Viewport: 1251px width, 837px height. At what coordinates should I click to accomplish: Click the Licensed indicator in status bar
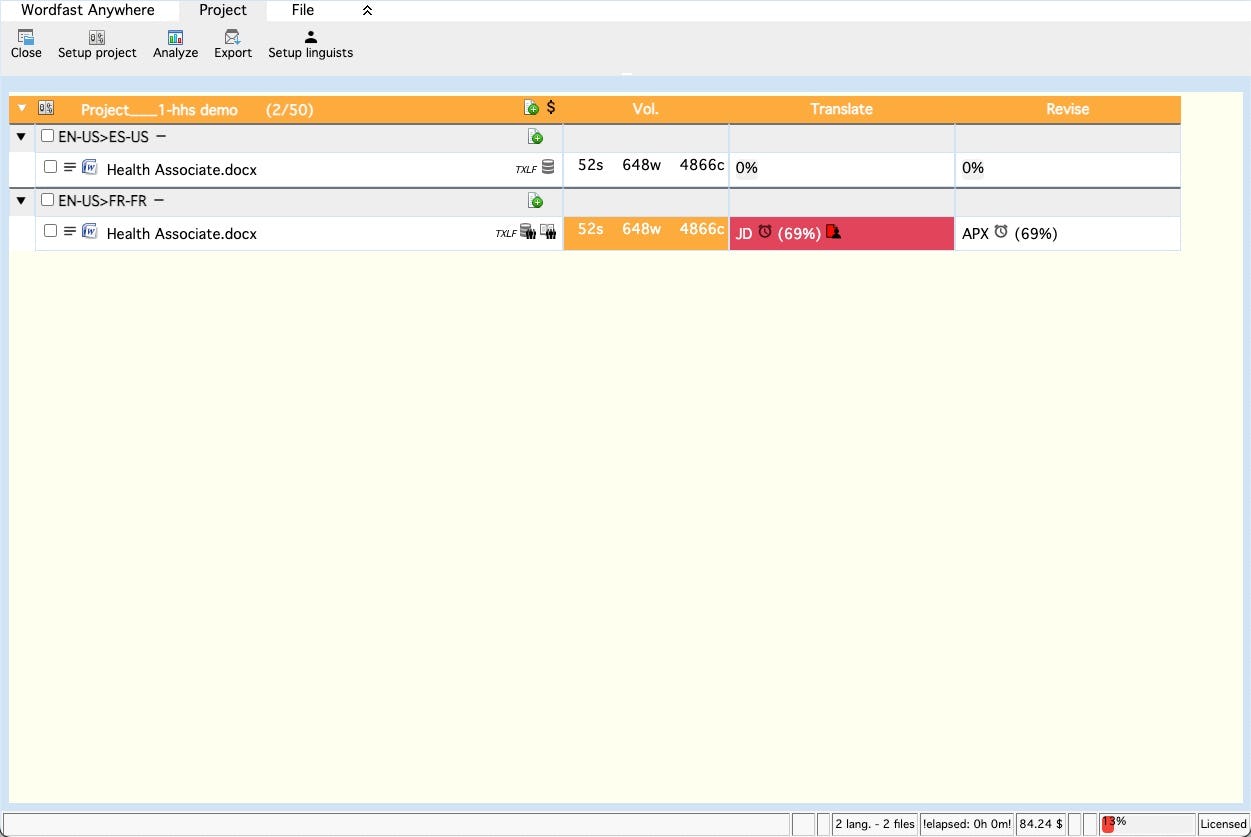coord(1222,823)
